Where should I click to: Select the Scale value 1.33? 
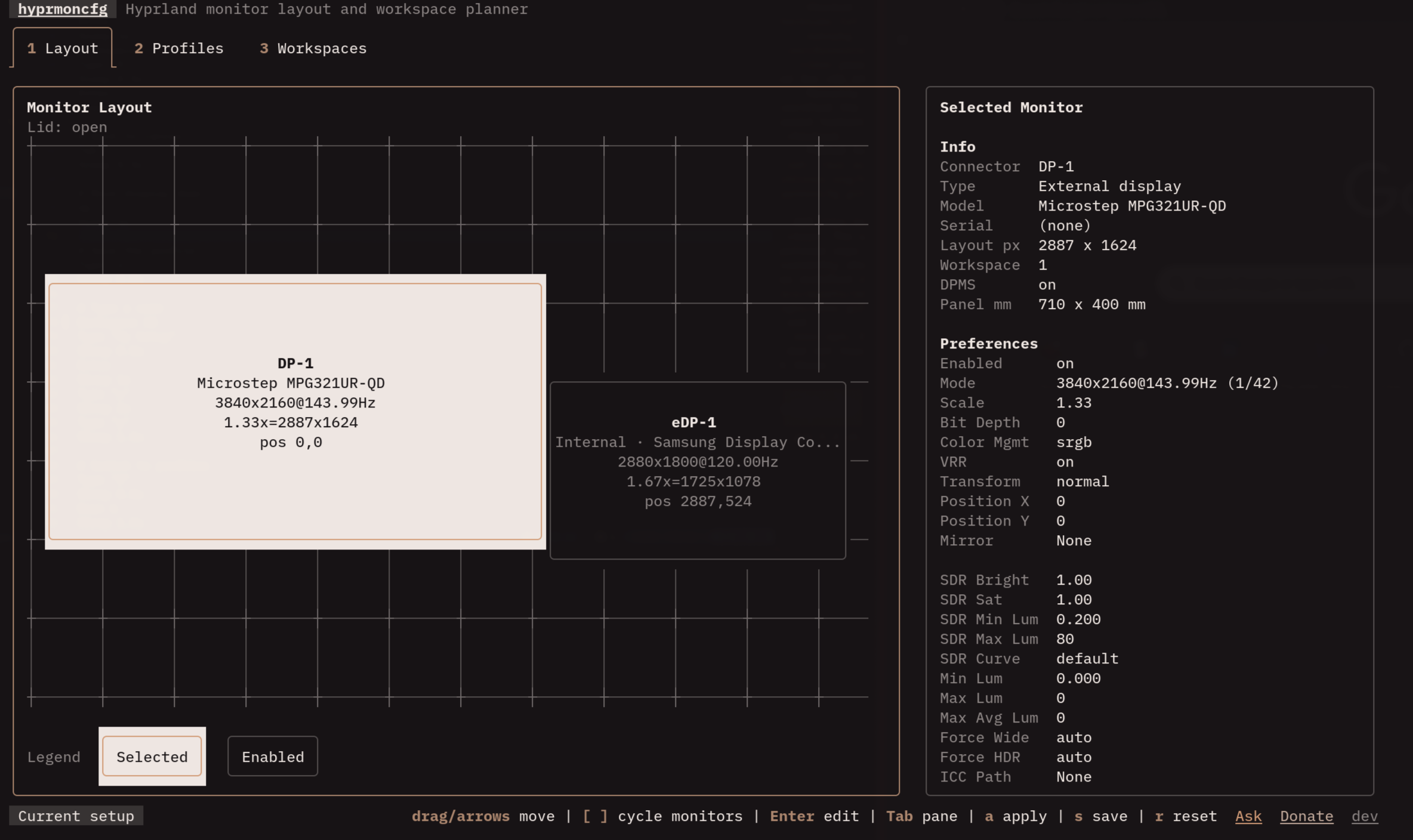pos(1074,403)
